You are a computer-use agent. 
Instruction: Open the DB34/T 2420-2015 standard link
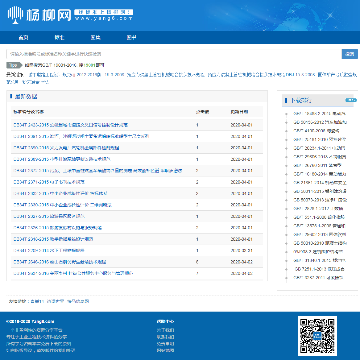70,125
